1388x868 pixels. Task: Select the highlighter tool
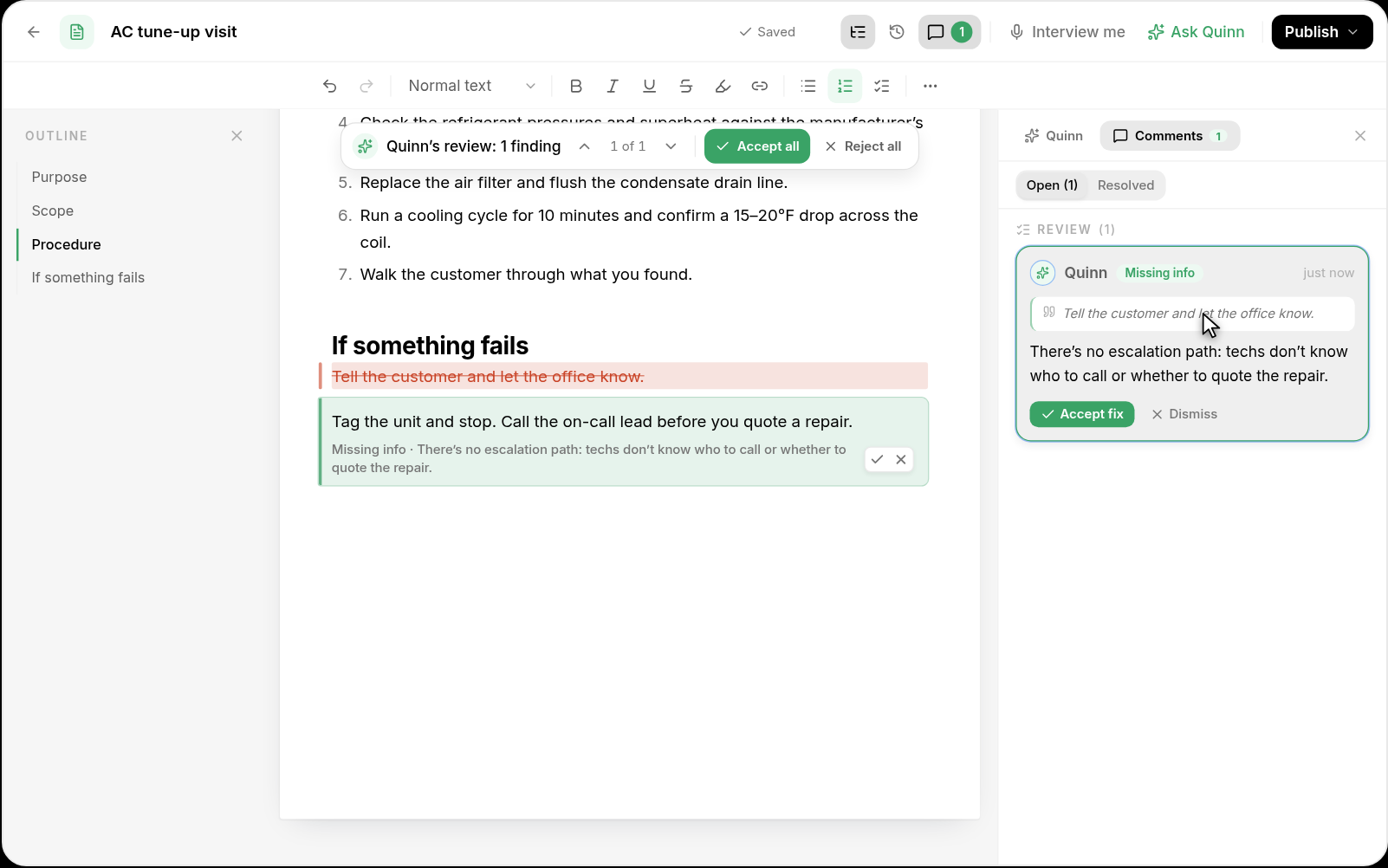click(x=723, y=86)
